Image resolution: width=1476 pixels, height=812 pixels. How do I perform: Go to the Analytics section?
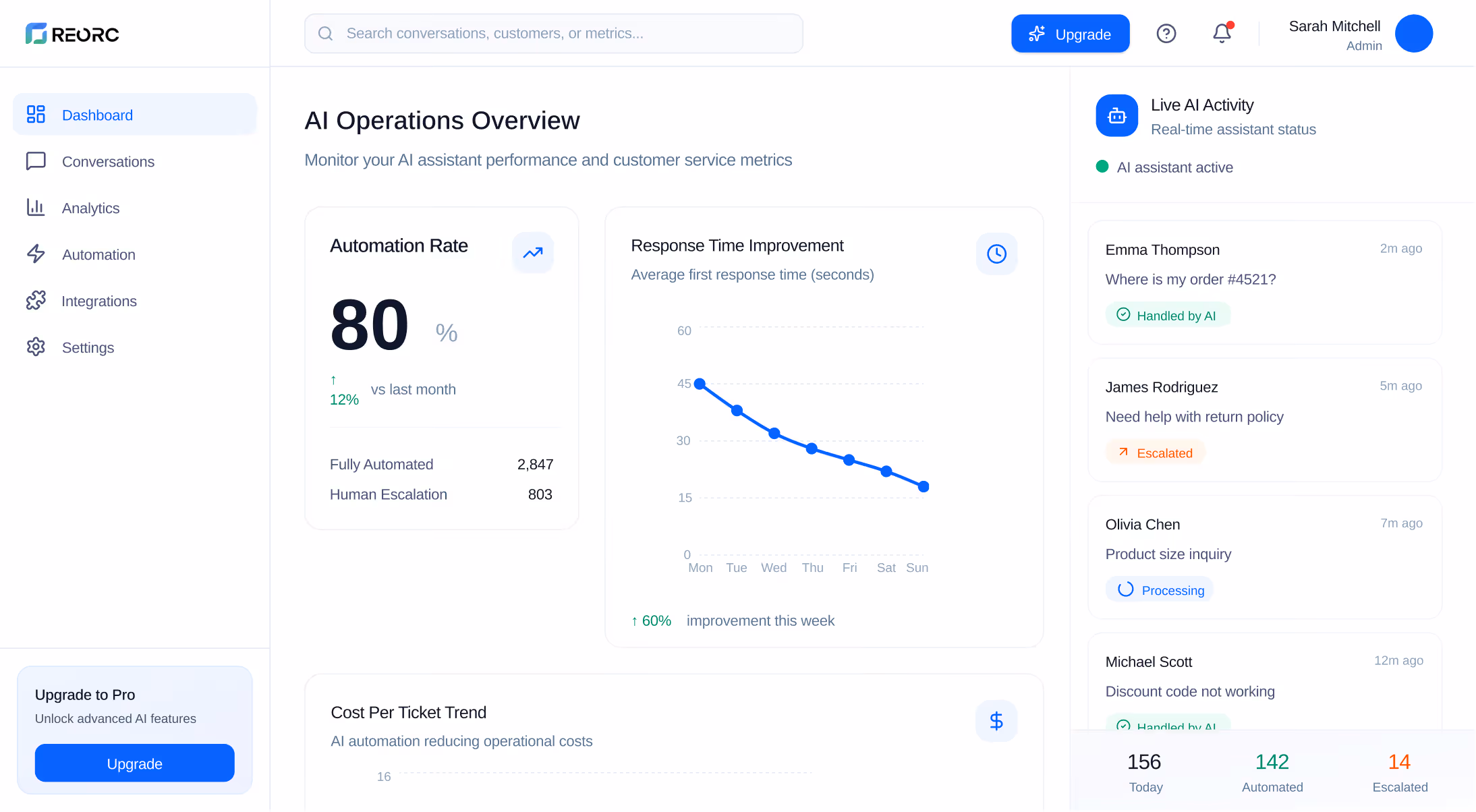click(x=90, y=208)
